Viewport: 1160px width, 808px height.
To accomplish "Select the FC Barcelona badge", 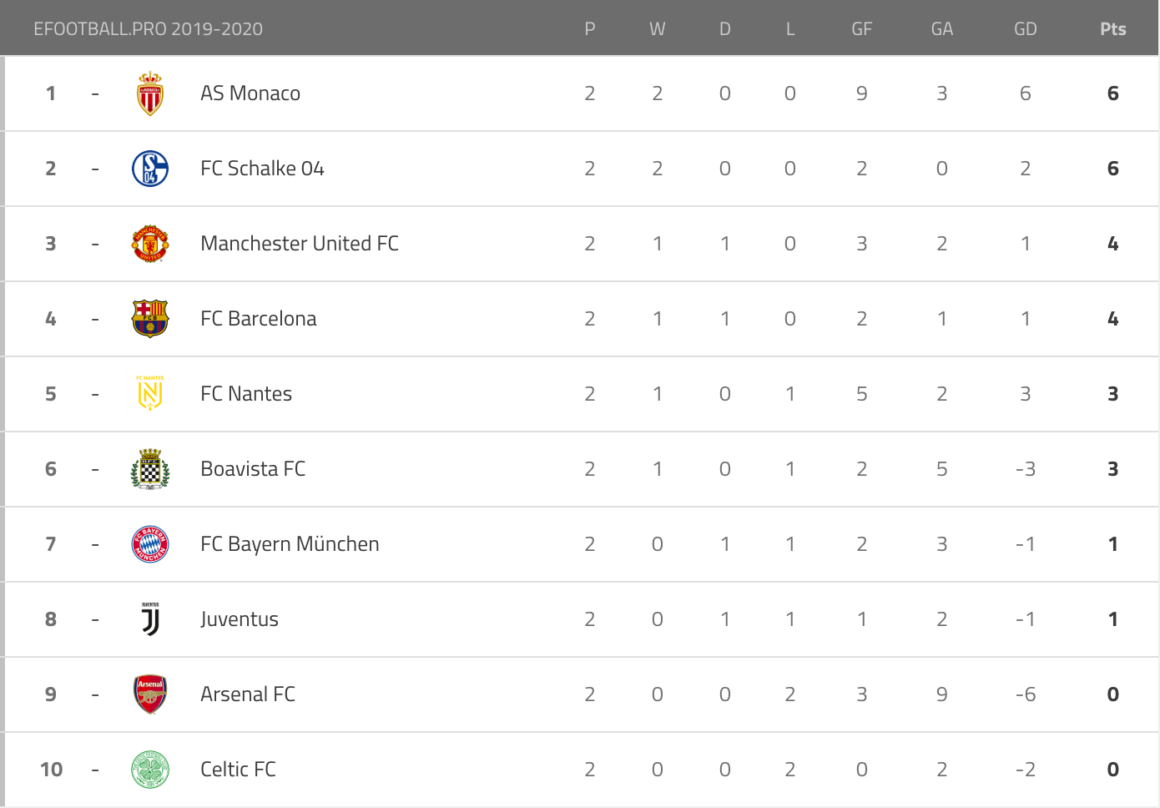I will point(150,319).
